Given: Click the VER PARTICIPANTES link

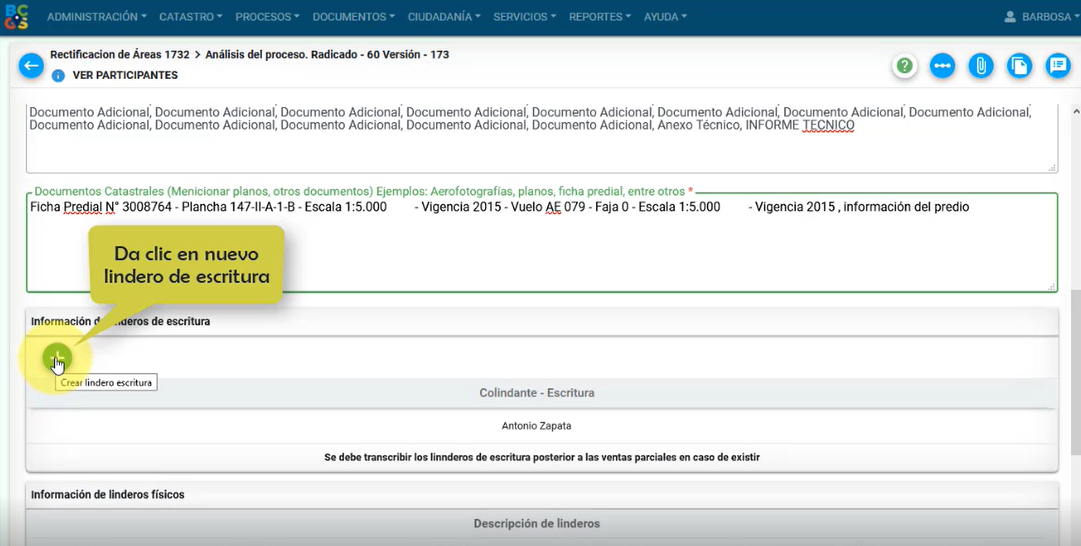Looking at the screenshot, I should 125,76.
